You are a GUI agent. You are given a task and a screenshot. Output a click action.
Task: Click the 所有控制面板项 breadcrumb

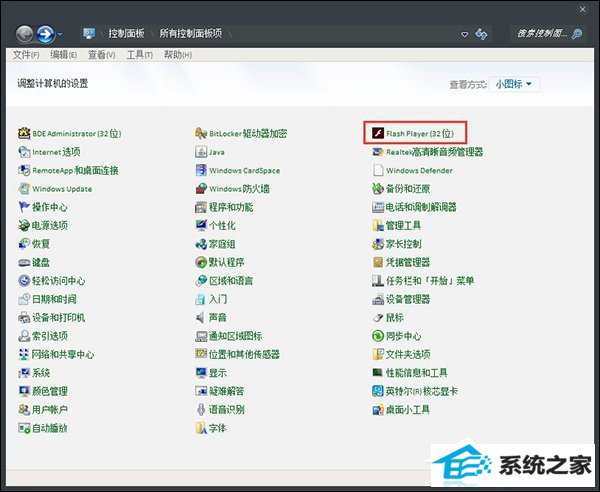pyautogui.click(x=191, y=33)
